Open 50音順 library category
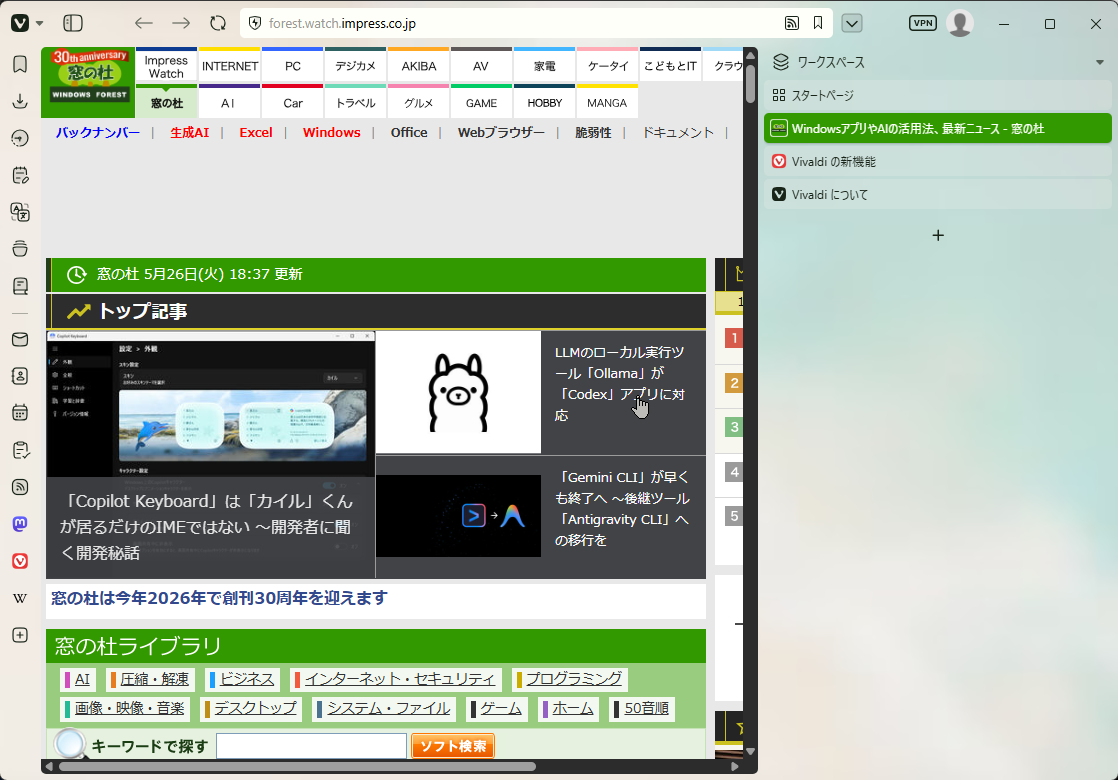Image resolution: width=1118 pixels, height=780 pixels. pos(642,709)
